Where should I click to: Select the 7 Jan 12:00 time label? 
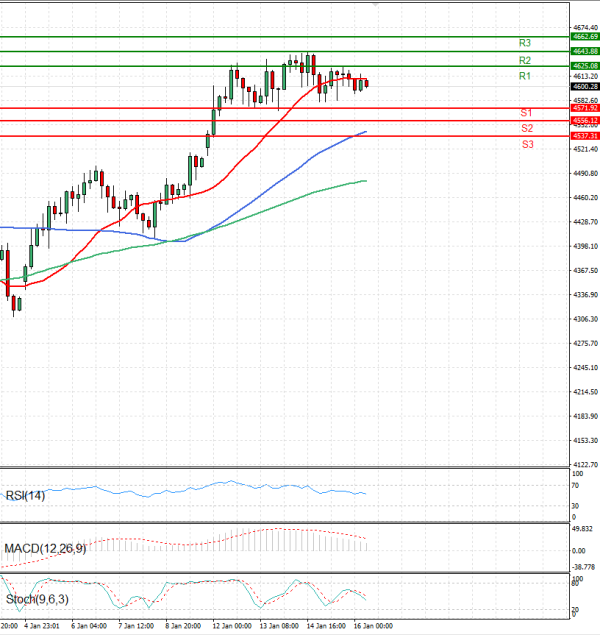[x=134, y=627]
